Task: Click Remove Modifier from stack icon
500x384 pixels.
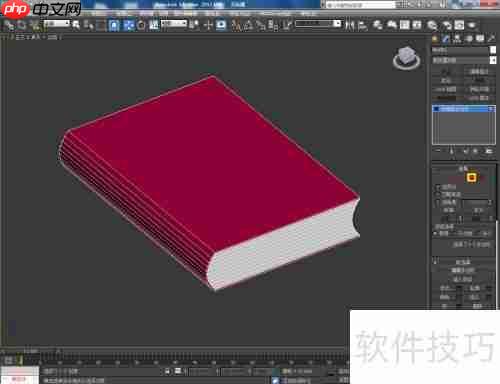Action: coord(476,151)
